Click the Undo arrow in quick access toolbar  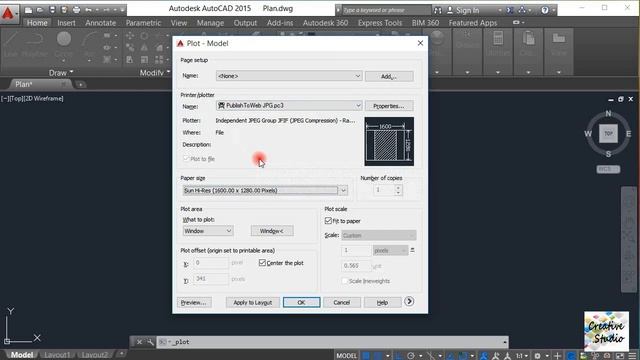pyautogui.click(x=89, y=10)
